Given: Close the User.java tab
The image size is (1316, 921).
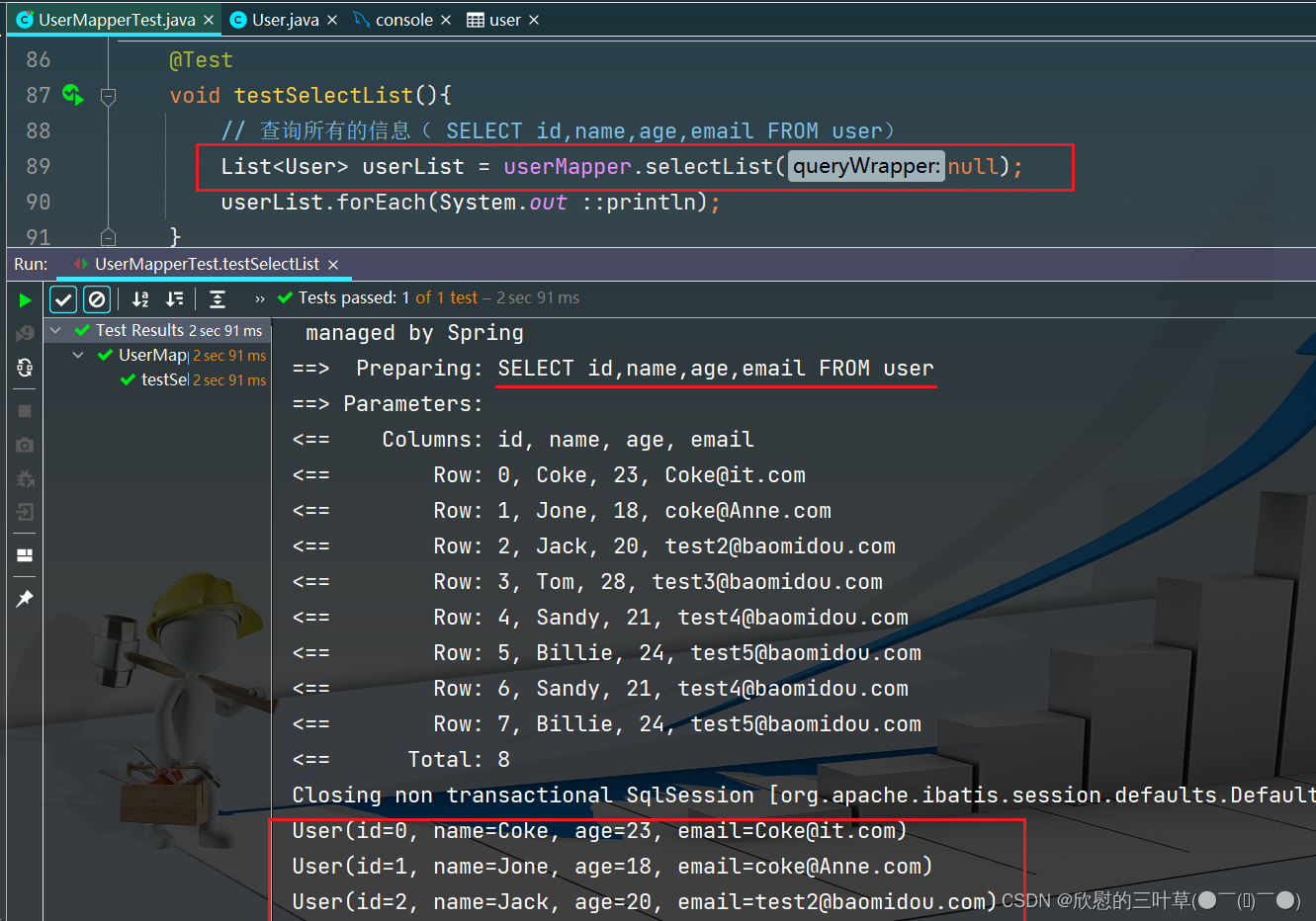Looking at the screenshot, I should click(x=332, y=20).
